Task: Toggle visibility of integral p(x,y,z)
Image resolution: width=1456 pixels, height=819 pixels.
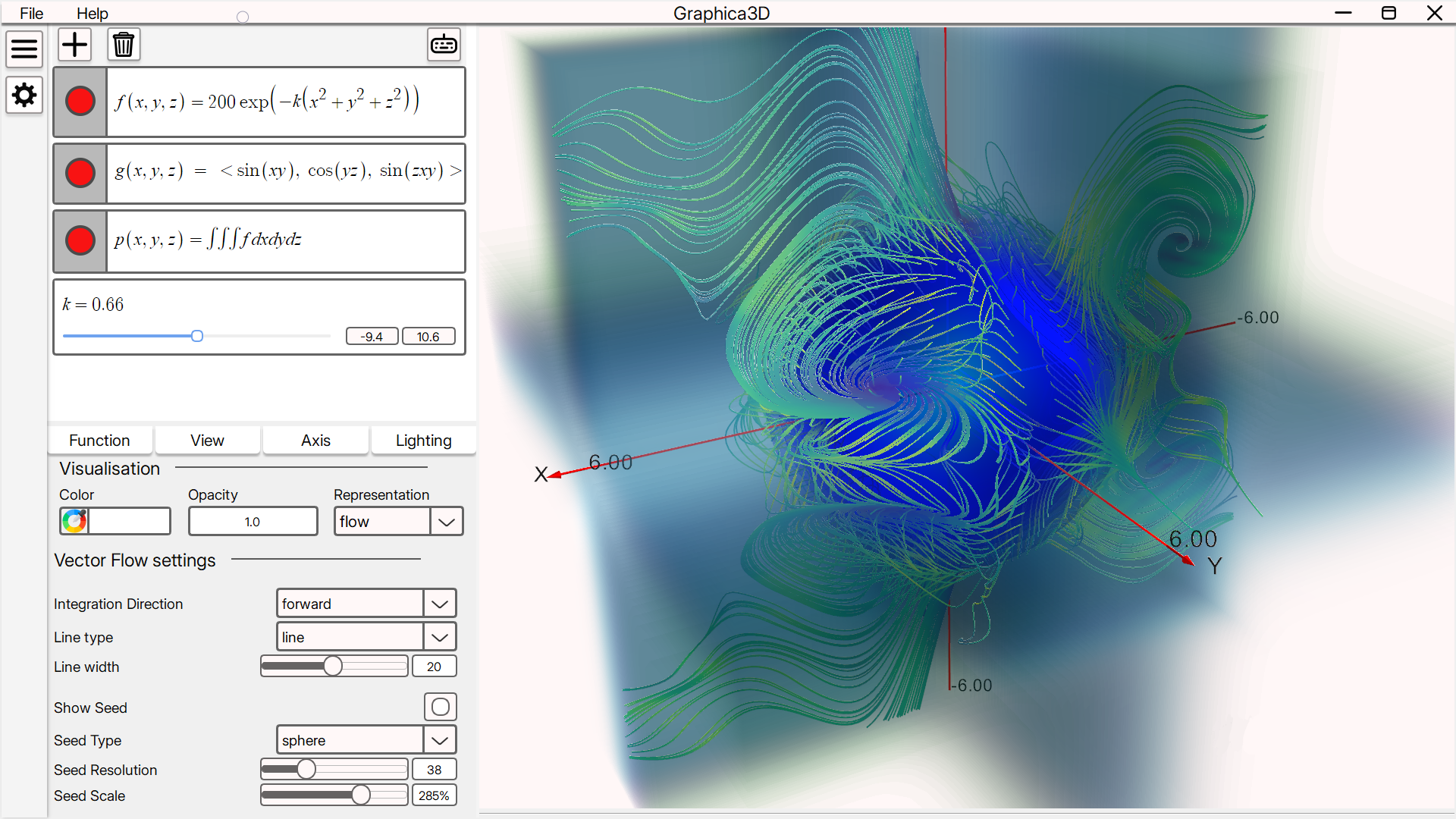Action: coord(80,240)
